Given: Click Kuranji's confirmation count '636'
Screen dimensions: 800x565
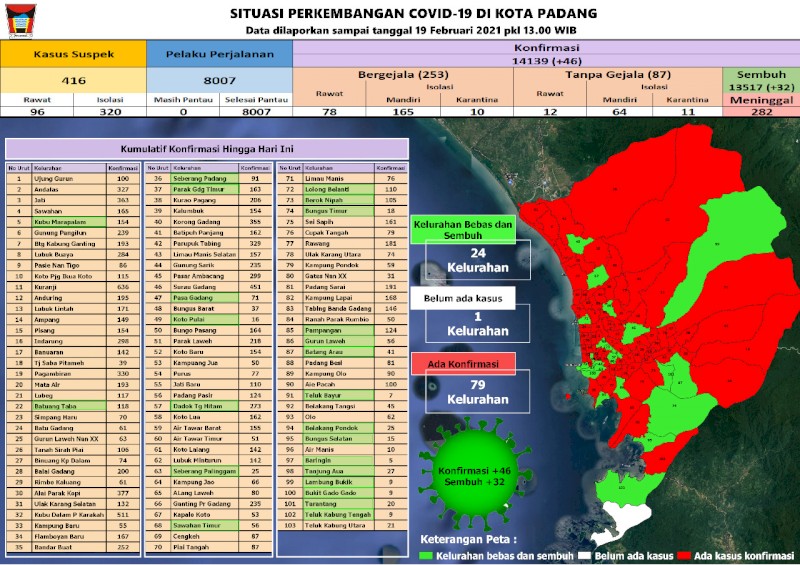Looking at the screenshot, I should (x=122, y=287).
